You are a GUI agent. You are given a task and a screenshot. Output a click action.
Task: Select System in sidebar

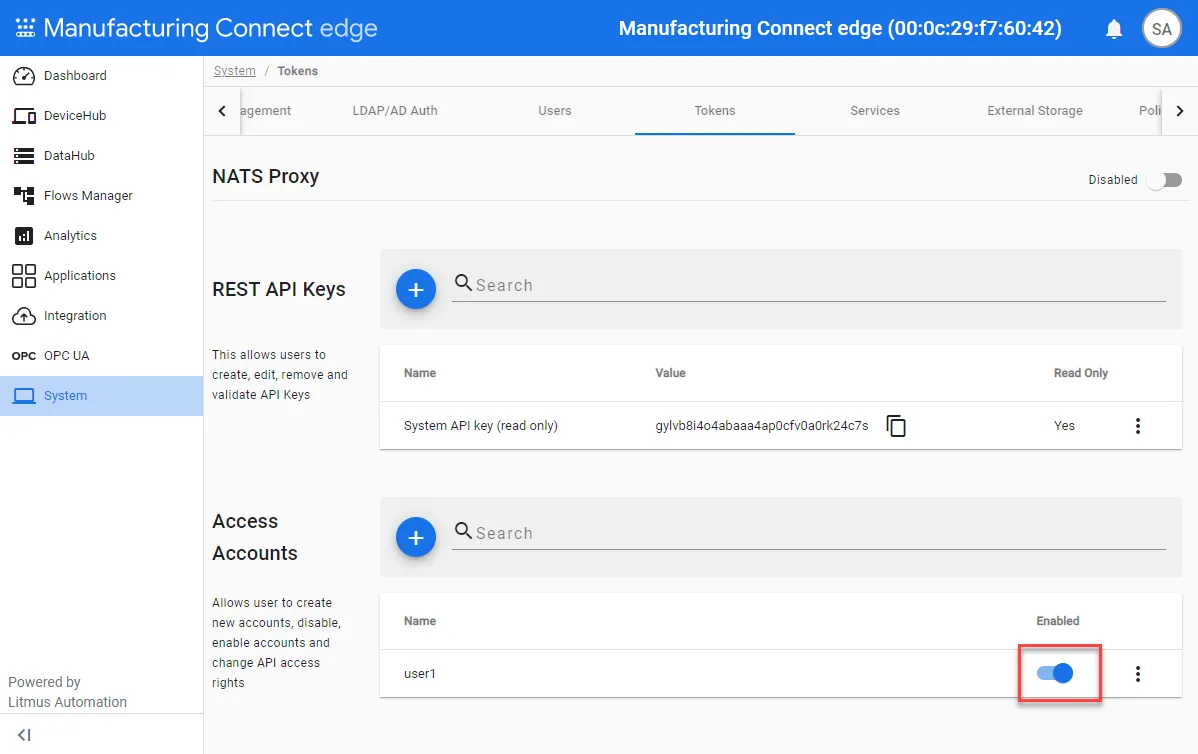[x=102, y=396]
